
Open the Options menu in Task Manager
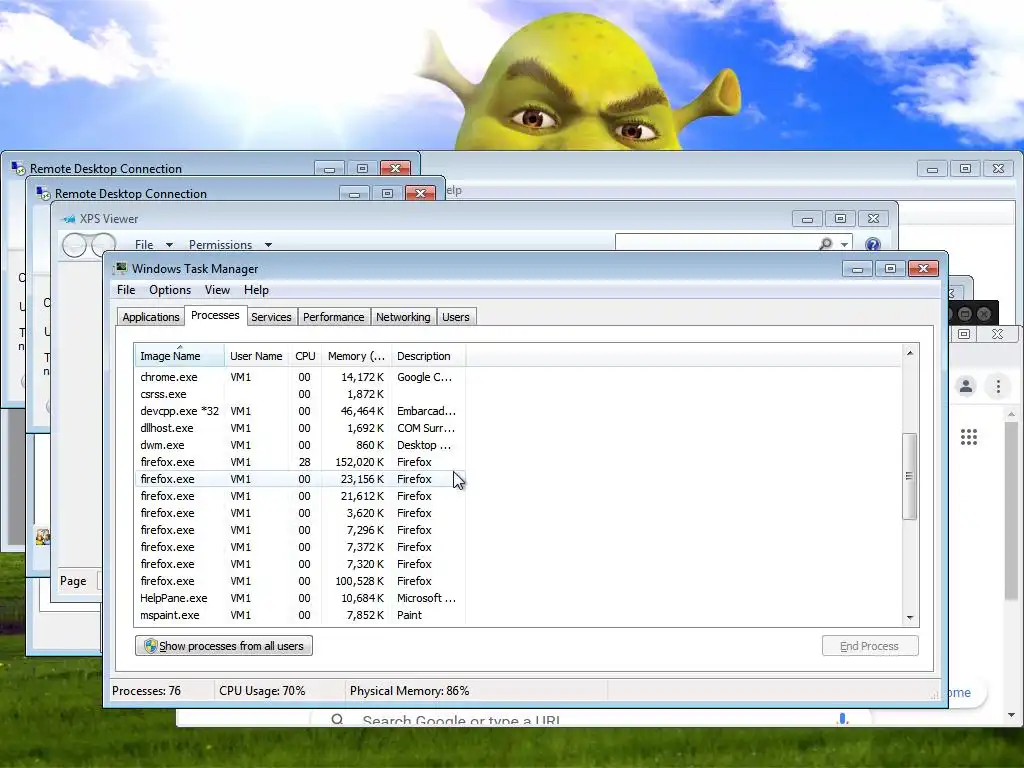(170, 290)
